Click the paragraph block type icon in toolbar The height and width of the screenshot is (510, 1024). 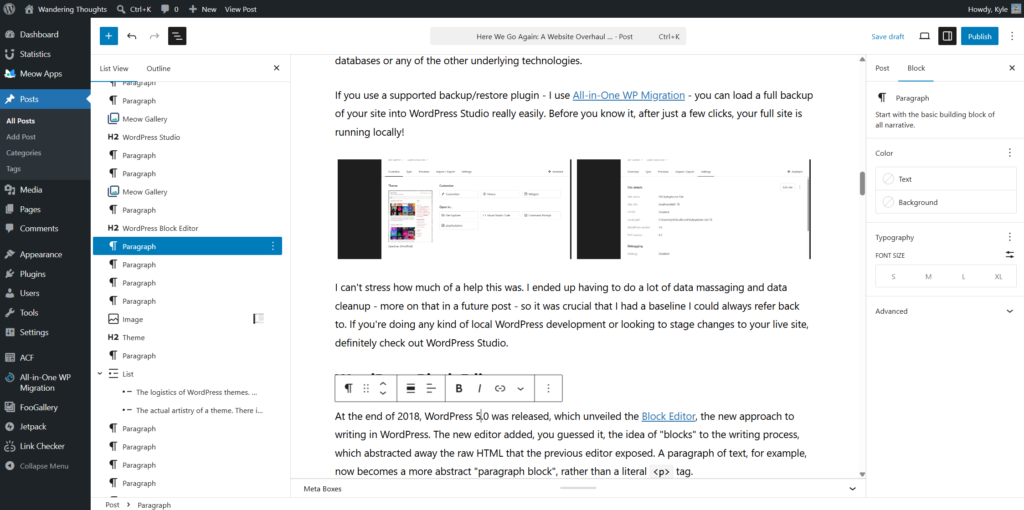coord(348,389)
